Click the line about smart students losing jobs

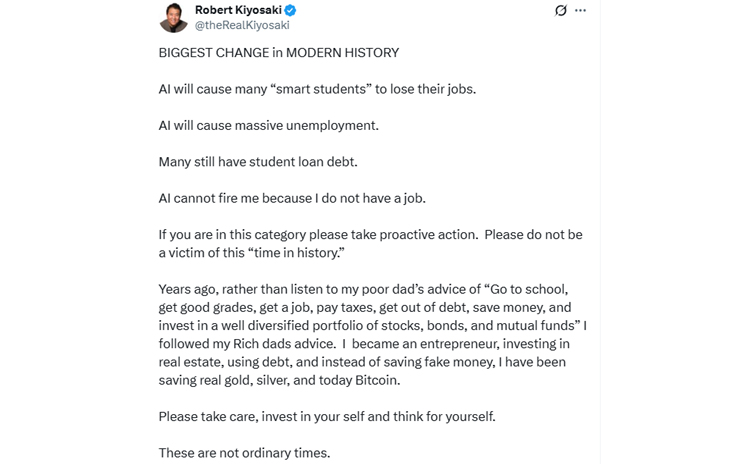pyautogui.click(x=317, y=89)
